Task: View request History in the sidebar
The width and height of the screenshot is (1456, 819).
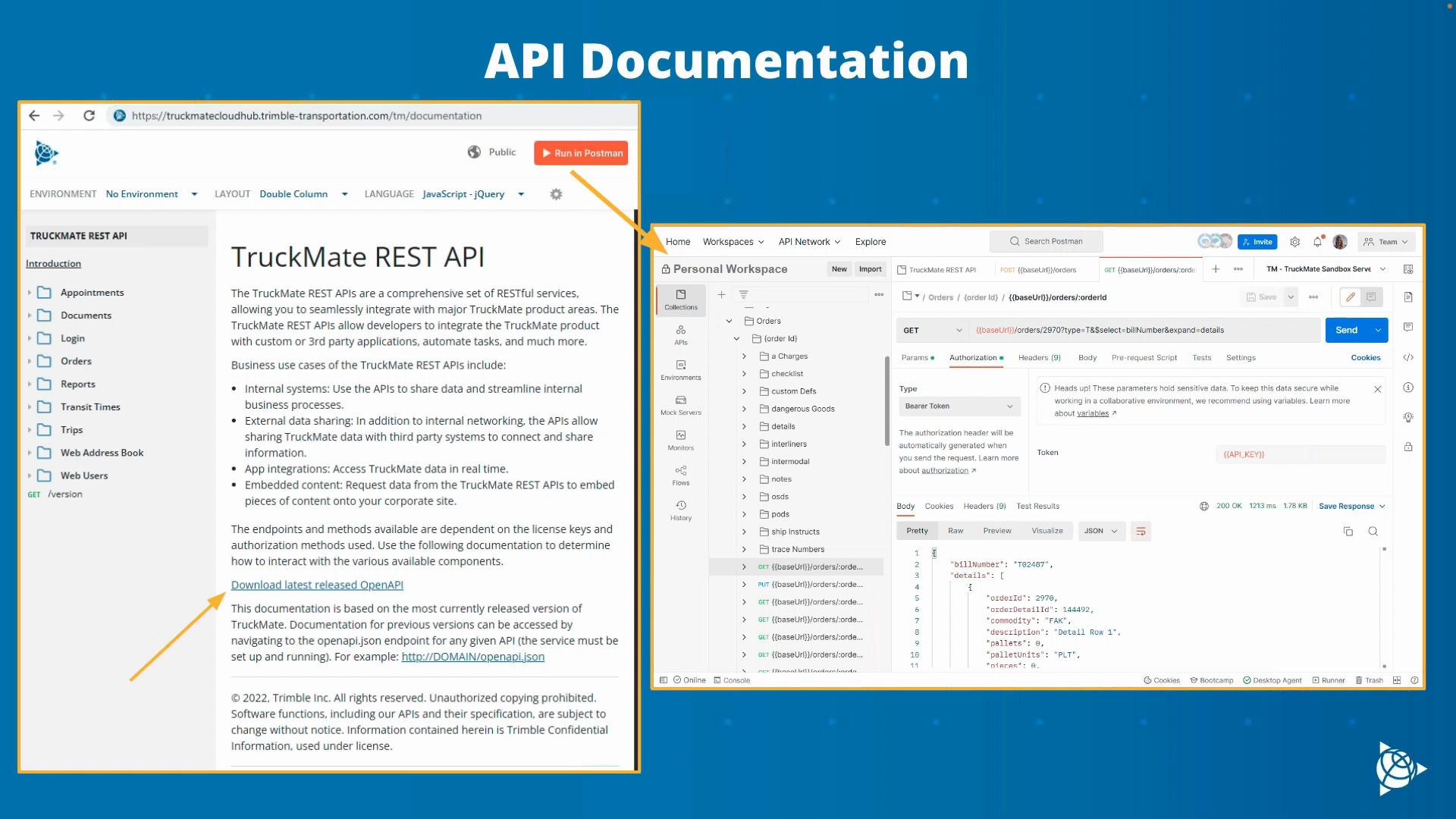Action: click(680, 510)
